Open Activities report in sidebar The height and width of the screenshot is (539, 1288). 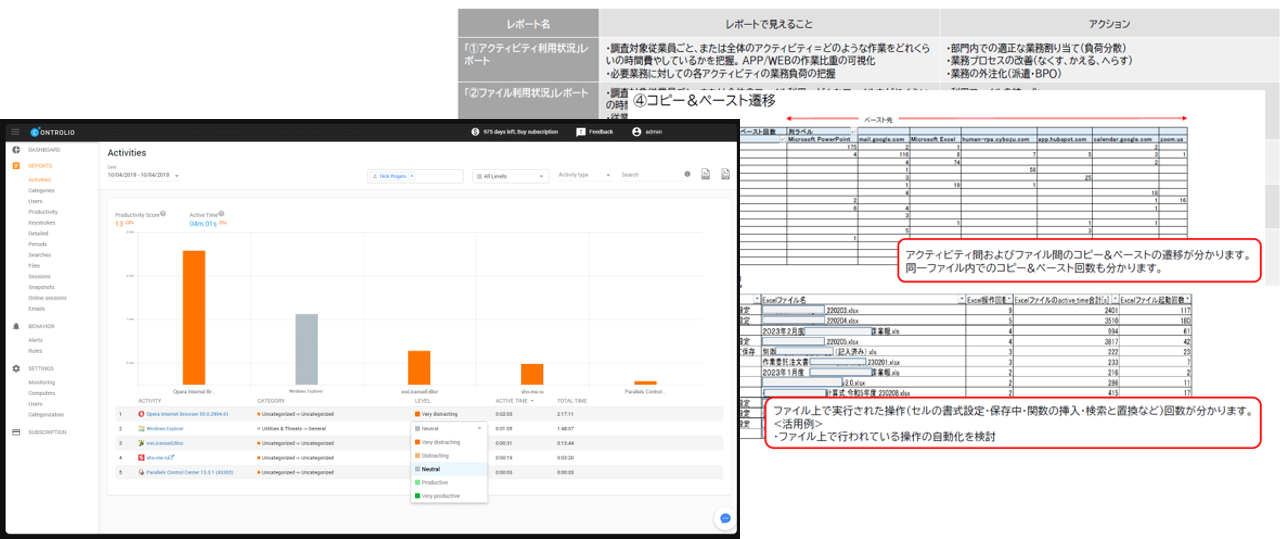point(40,178)
